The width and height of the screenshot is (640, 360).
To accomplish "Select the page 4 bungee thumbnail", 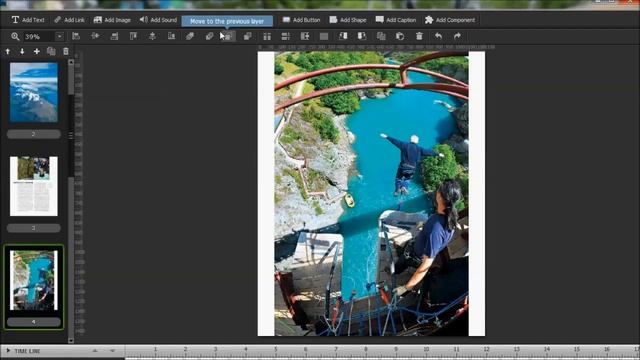I will [x=34, y=280].
